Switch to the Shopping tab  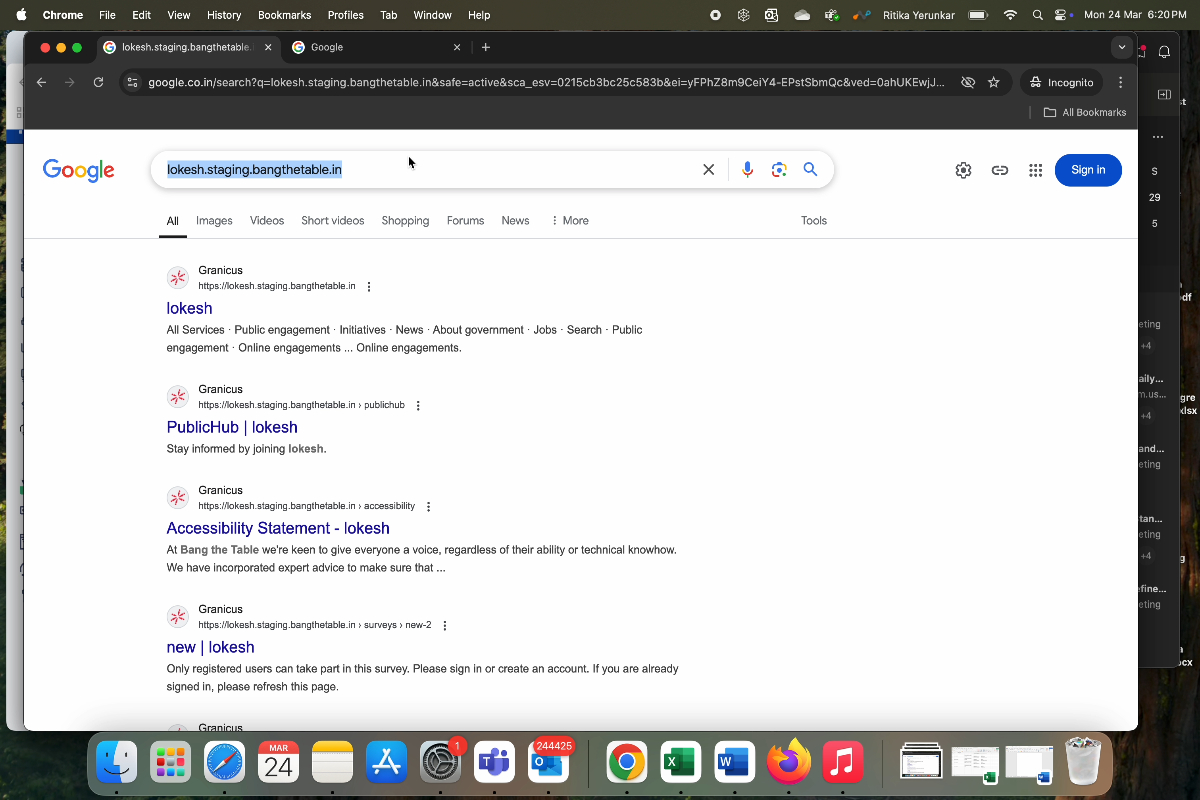tap(405, 221)
